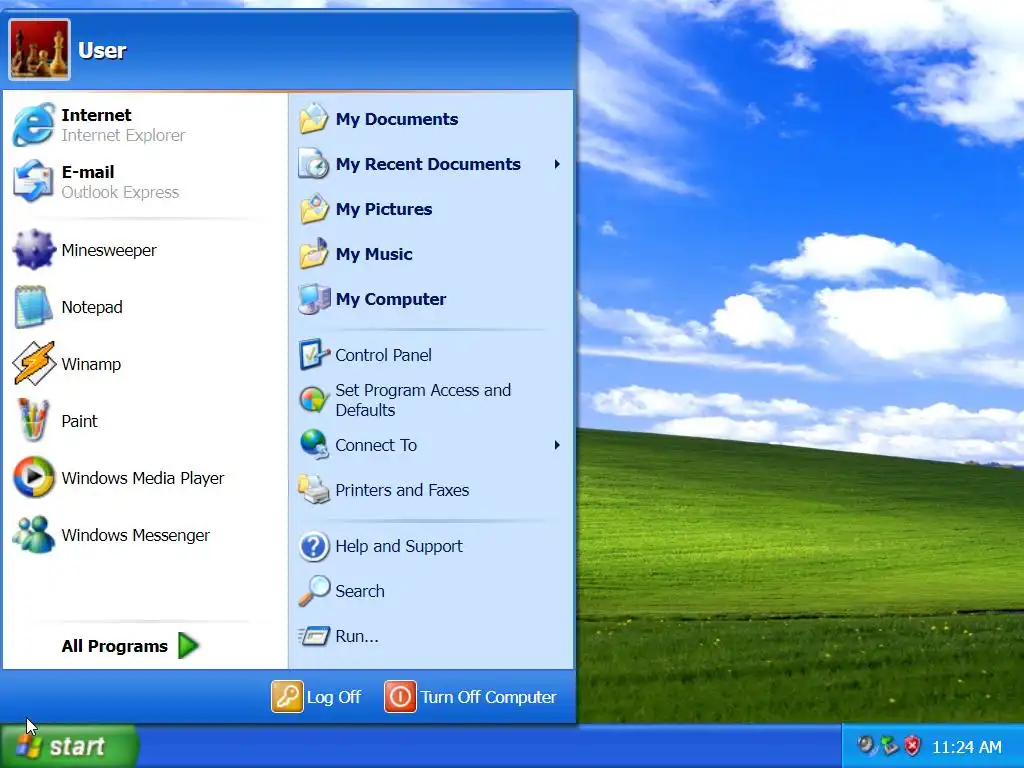Click the Notepad icon
The height and width of the screenshot is (768, 1024).
click(33, 306)
